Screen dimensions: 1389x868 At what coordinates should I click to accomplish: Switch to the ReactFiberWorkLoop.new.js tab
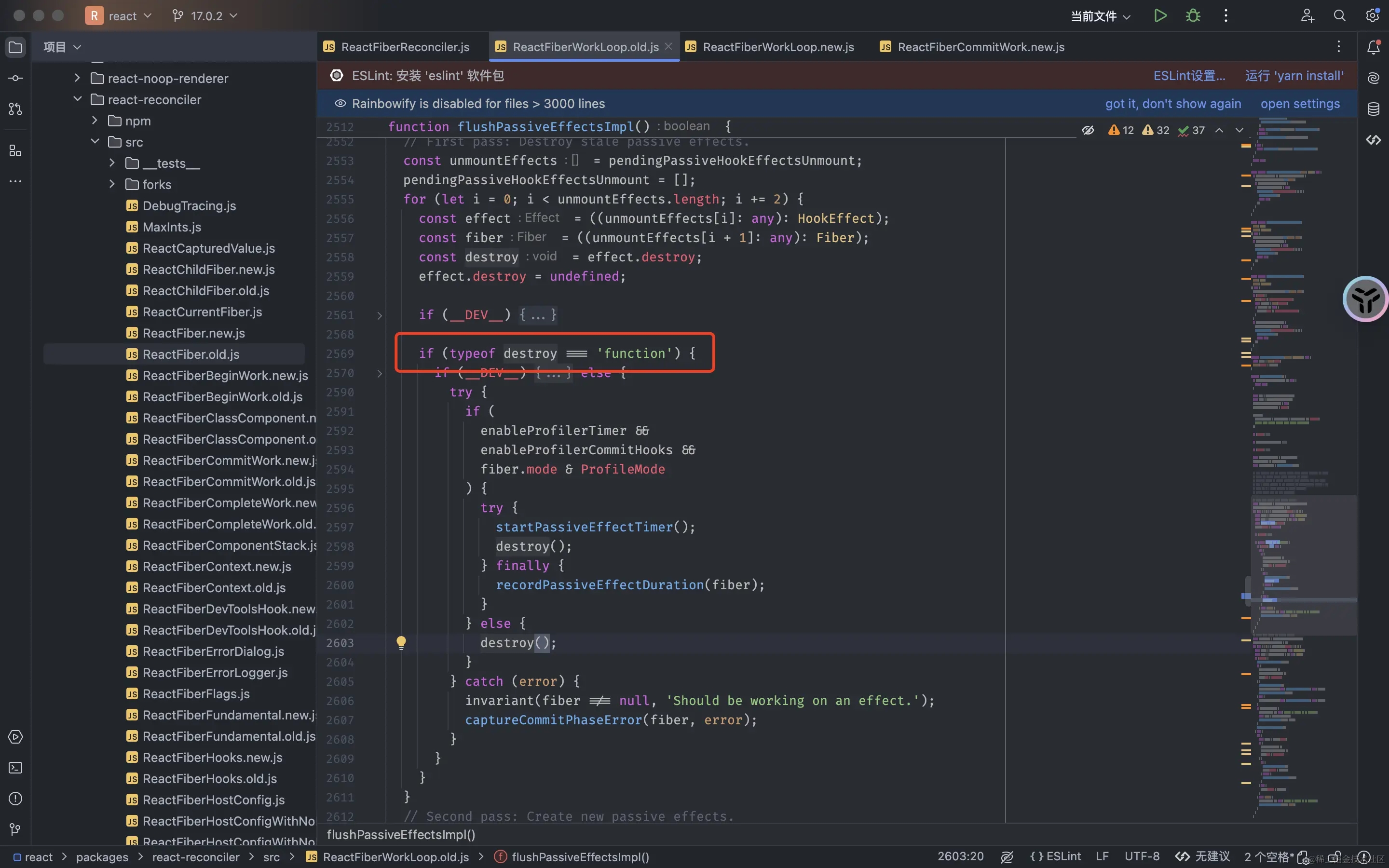770,47
